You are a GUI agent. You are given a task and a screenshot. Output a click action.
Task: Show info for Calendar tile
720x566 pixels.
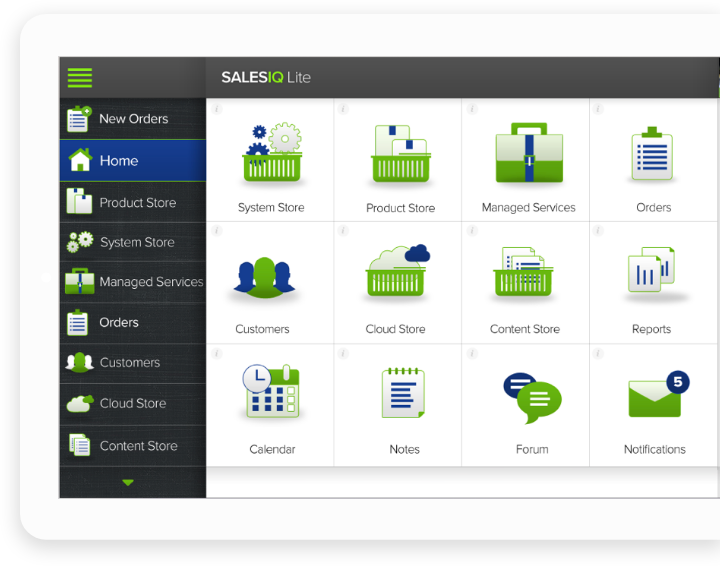(217, 353)
